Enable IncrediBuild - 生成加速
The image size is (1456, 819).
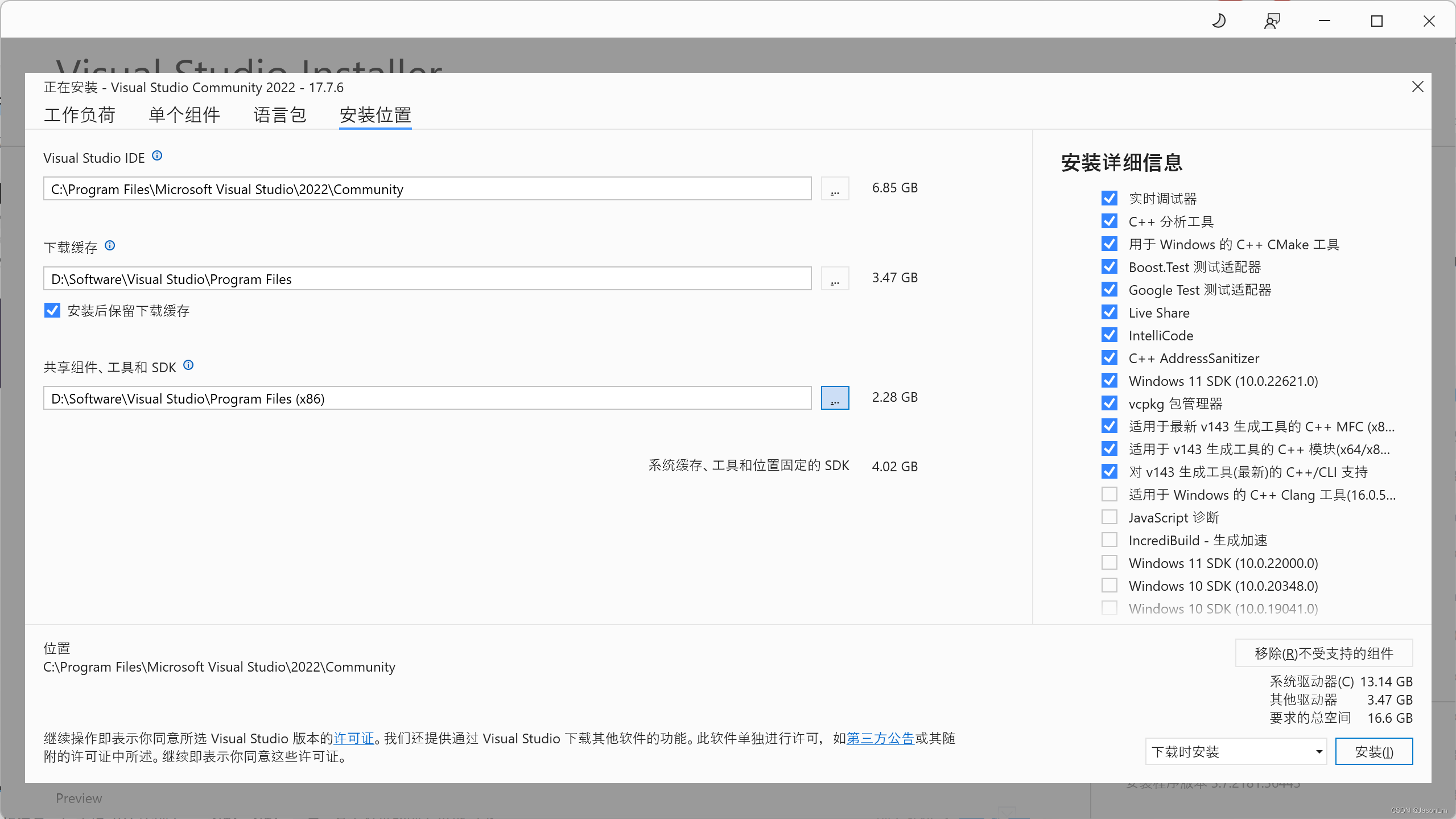tap(1109, 540)
